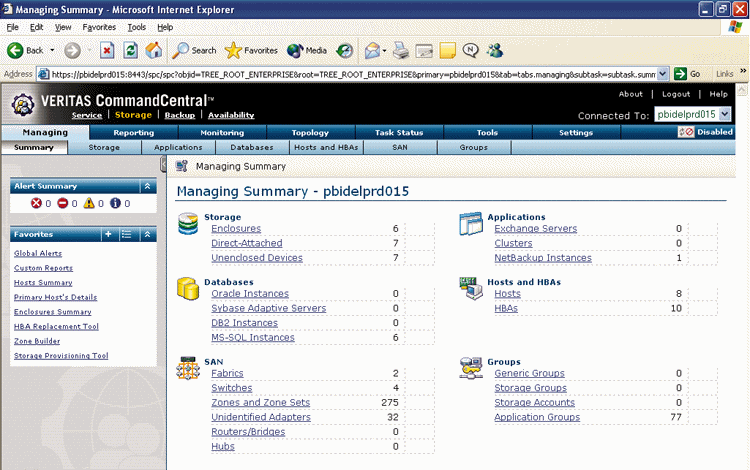Open the Tools menu in menu bar
This screenshot has width=750, height=470.
pos(136,27)
